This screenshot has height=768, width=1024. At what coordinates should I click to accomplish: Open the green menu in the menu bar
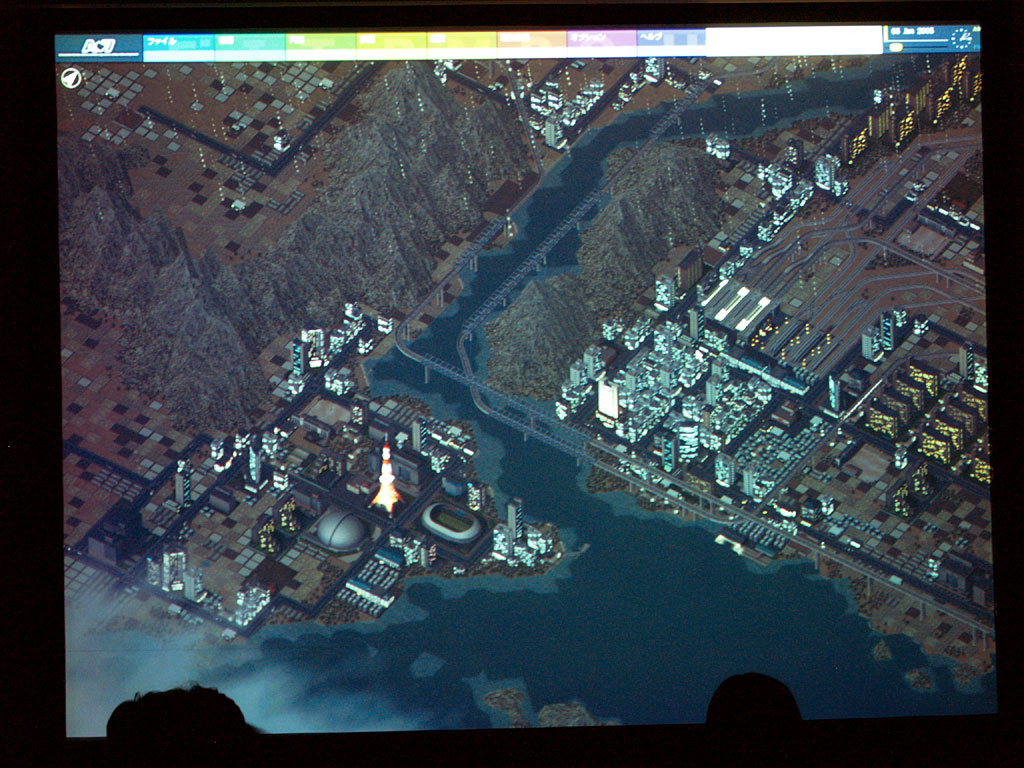[320, 42]
